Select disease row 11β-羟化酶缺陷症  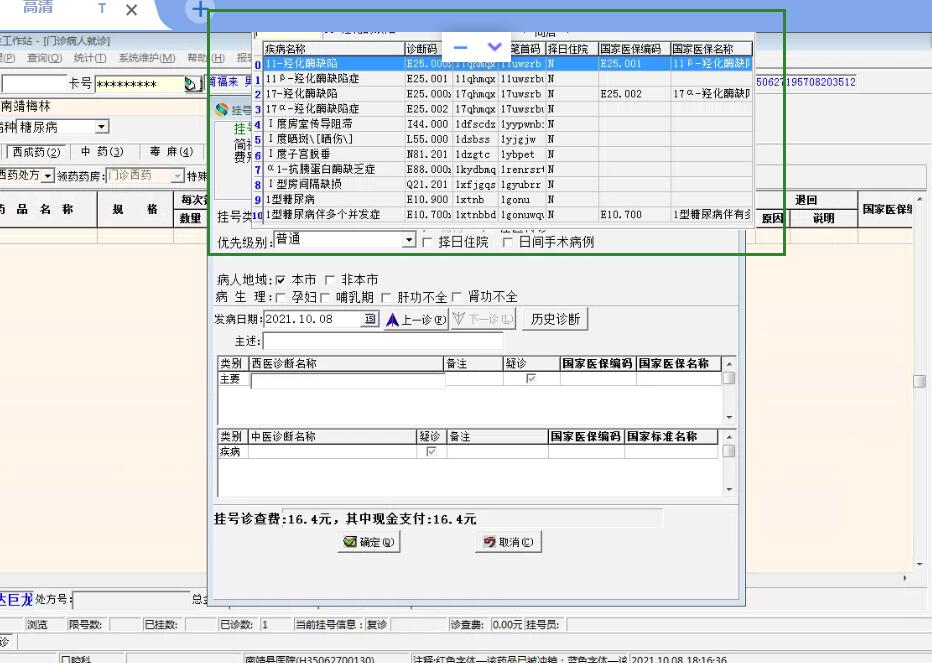(x=508, y=78)
